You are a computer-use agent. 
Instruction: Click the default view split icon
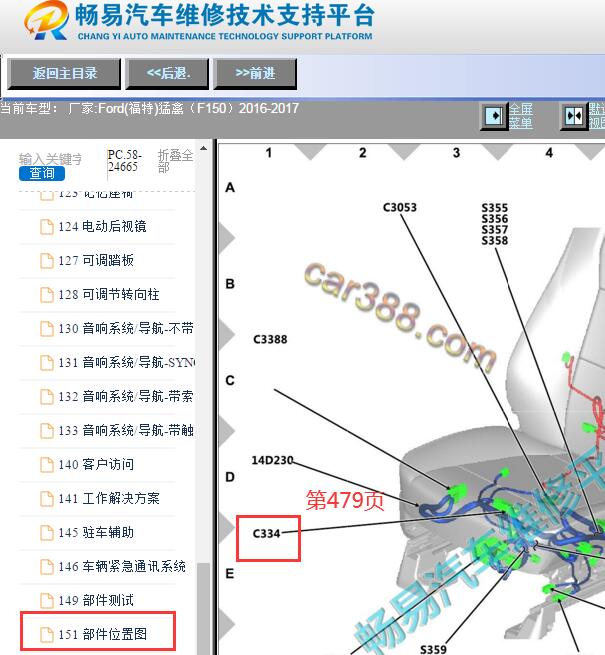tap(574, 116)
